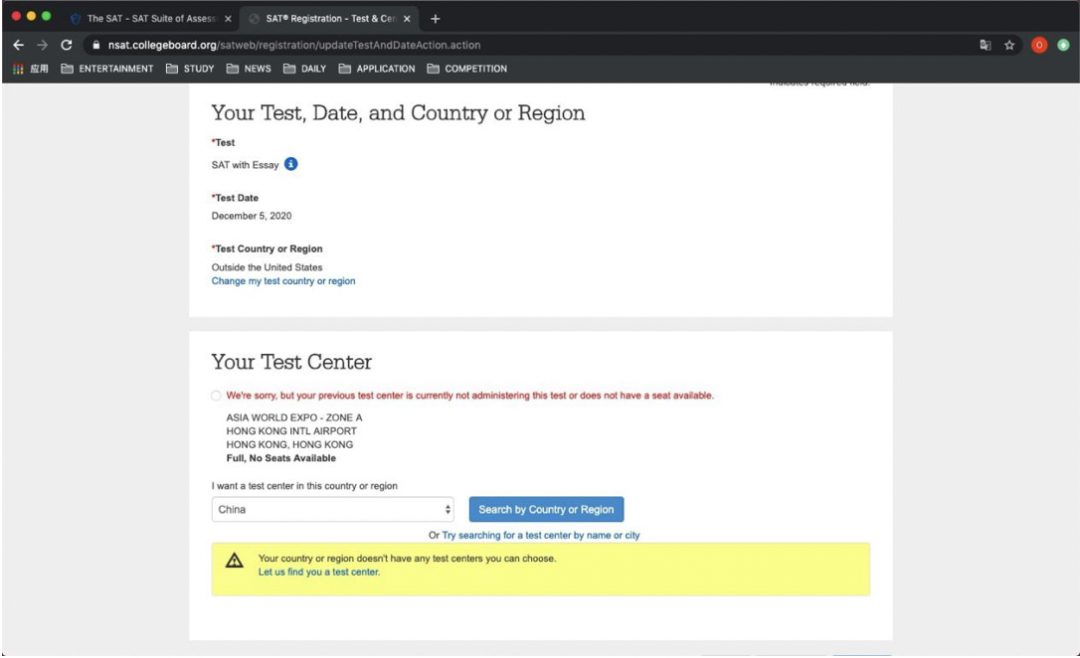Click the December 5, 2020 test date
This screenshot has height=658, width=1080.
coord(251,216)
